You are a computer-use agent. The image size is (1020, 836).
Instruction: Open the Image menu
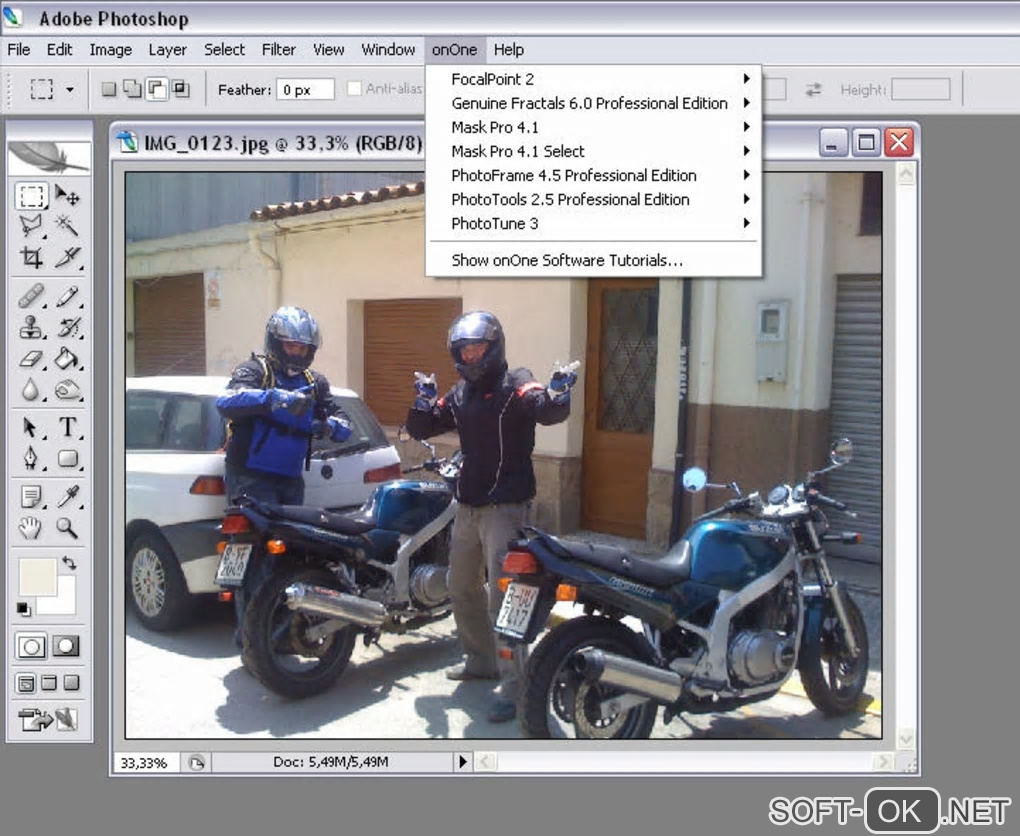(111, 49)
